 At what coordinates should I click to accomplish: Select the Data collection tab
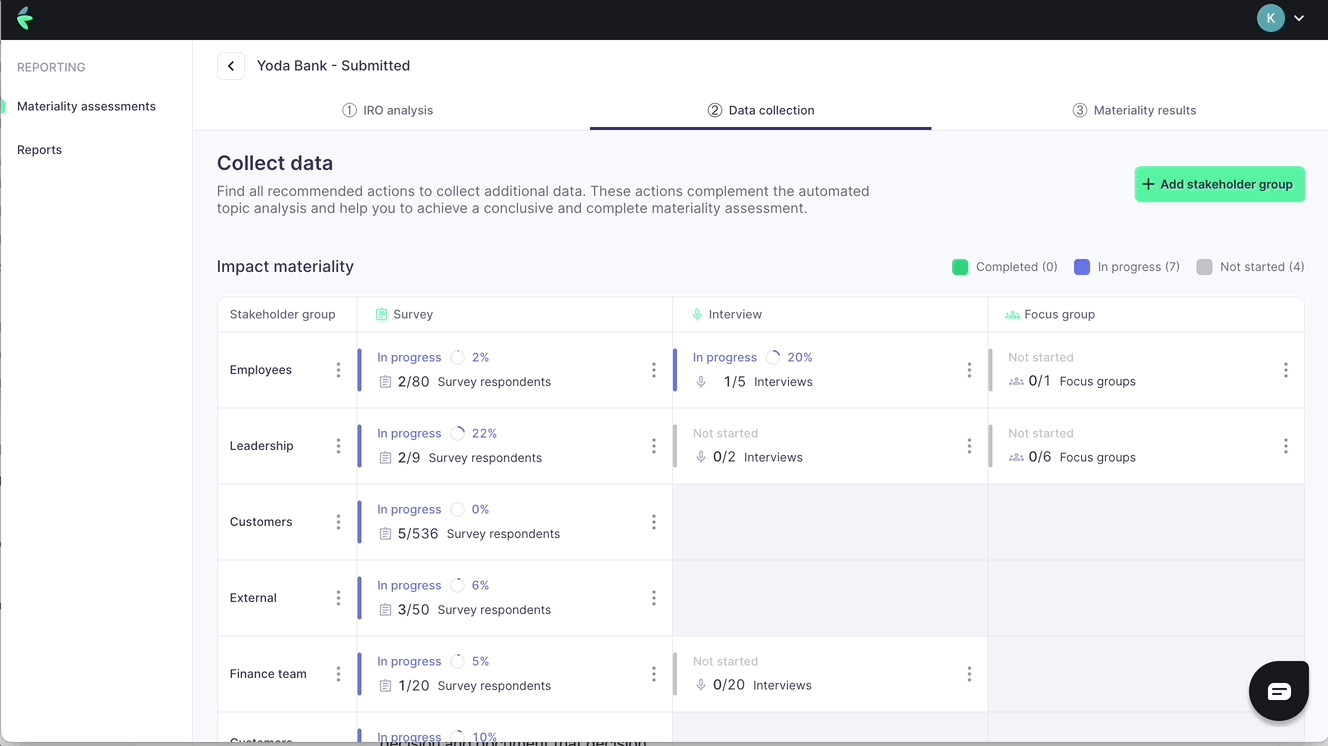761,110
